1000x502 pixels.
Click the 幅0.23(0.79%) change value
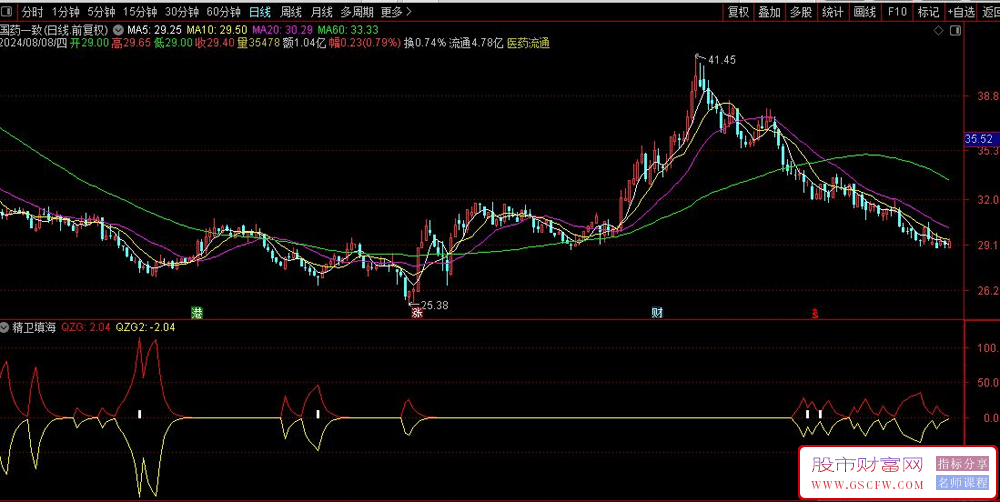365,43
